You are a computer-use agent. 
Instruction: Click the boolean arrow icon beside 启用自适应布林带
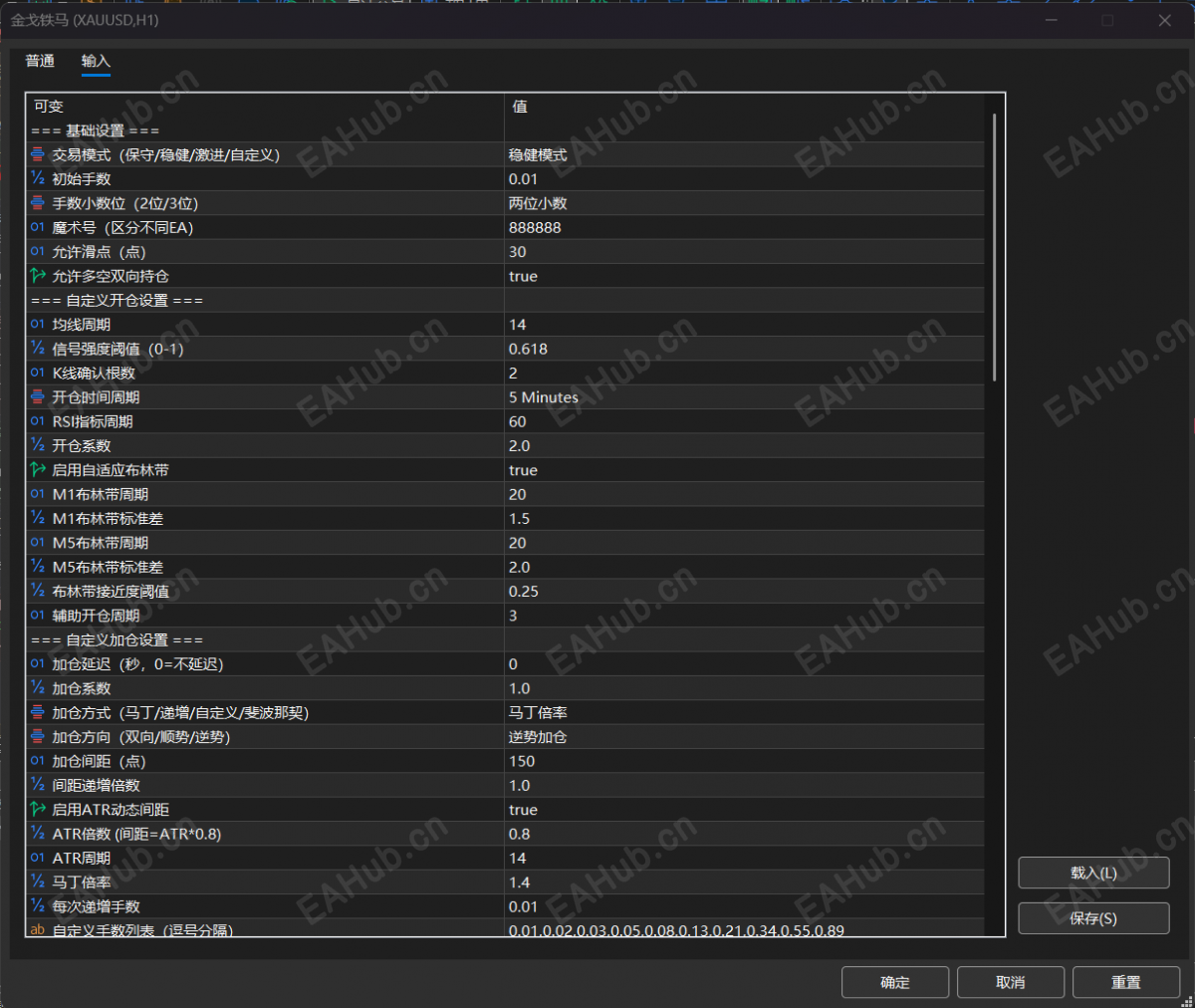(x=38, y=469)
